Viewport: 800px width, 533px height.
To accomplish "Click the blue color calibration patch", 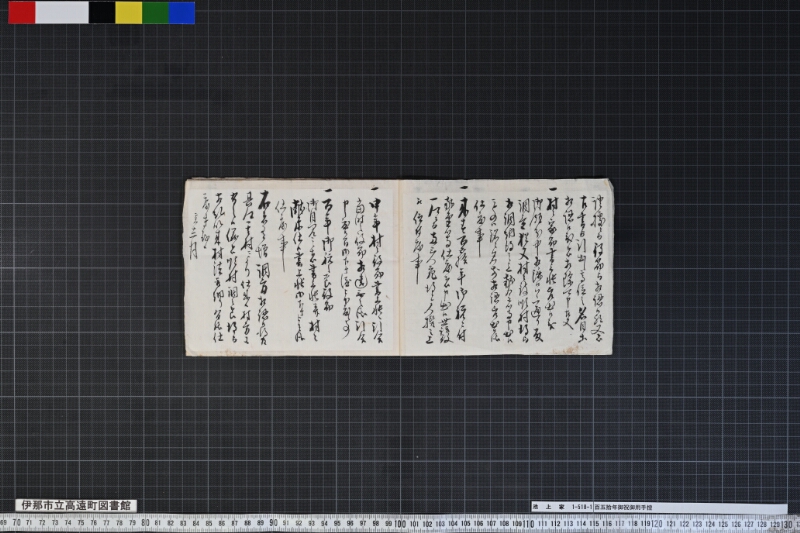I will coord(182,13).
